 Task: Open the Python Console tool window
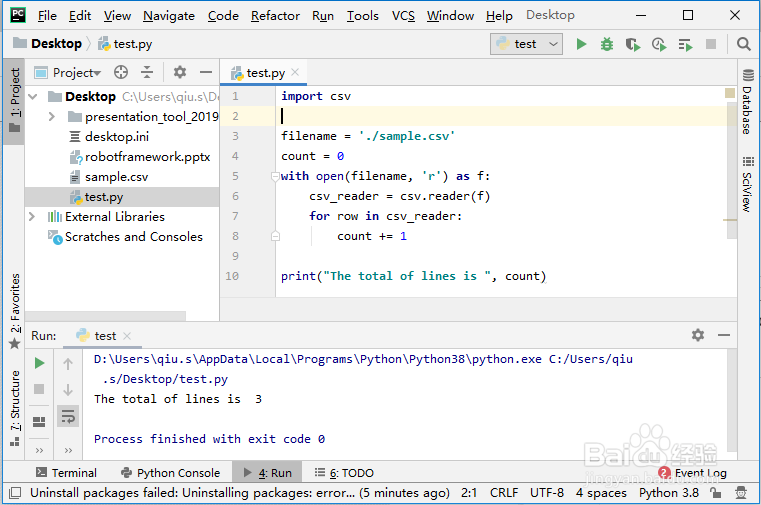pos(170,472)
